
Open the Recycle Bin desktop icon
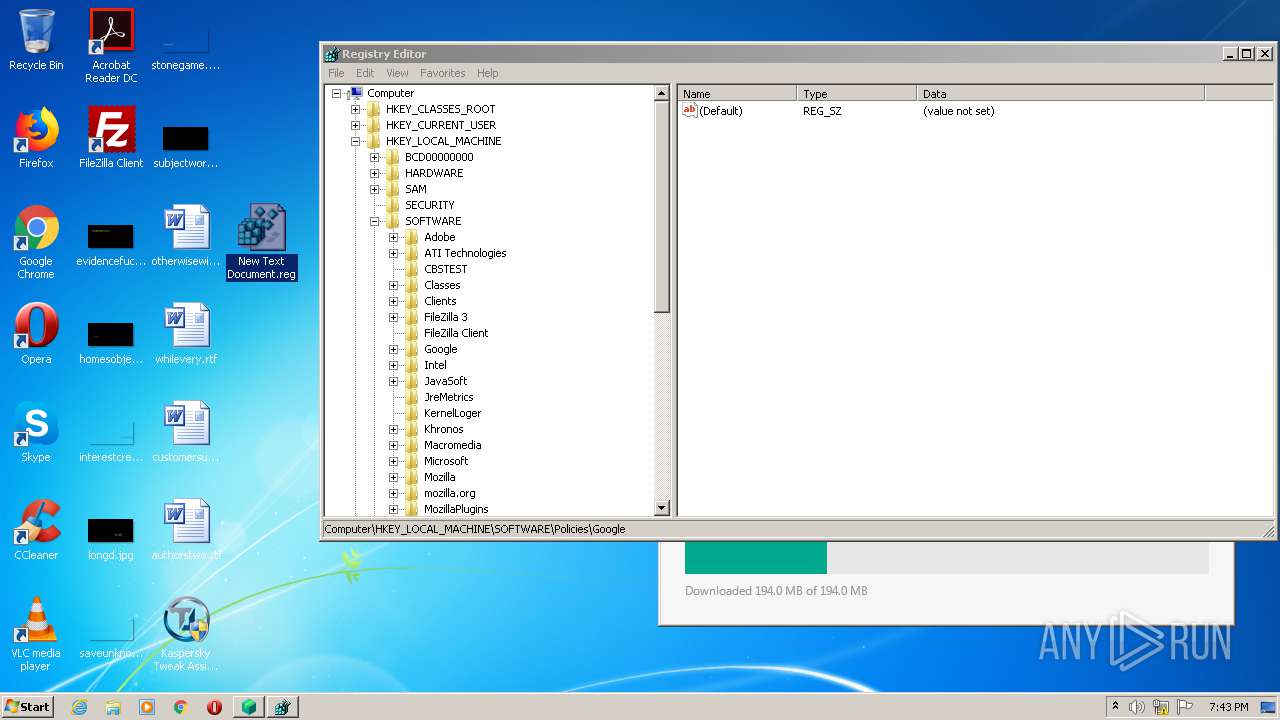coord(36,40)
